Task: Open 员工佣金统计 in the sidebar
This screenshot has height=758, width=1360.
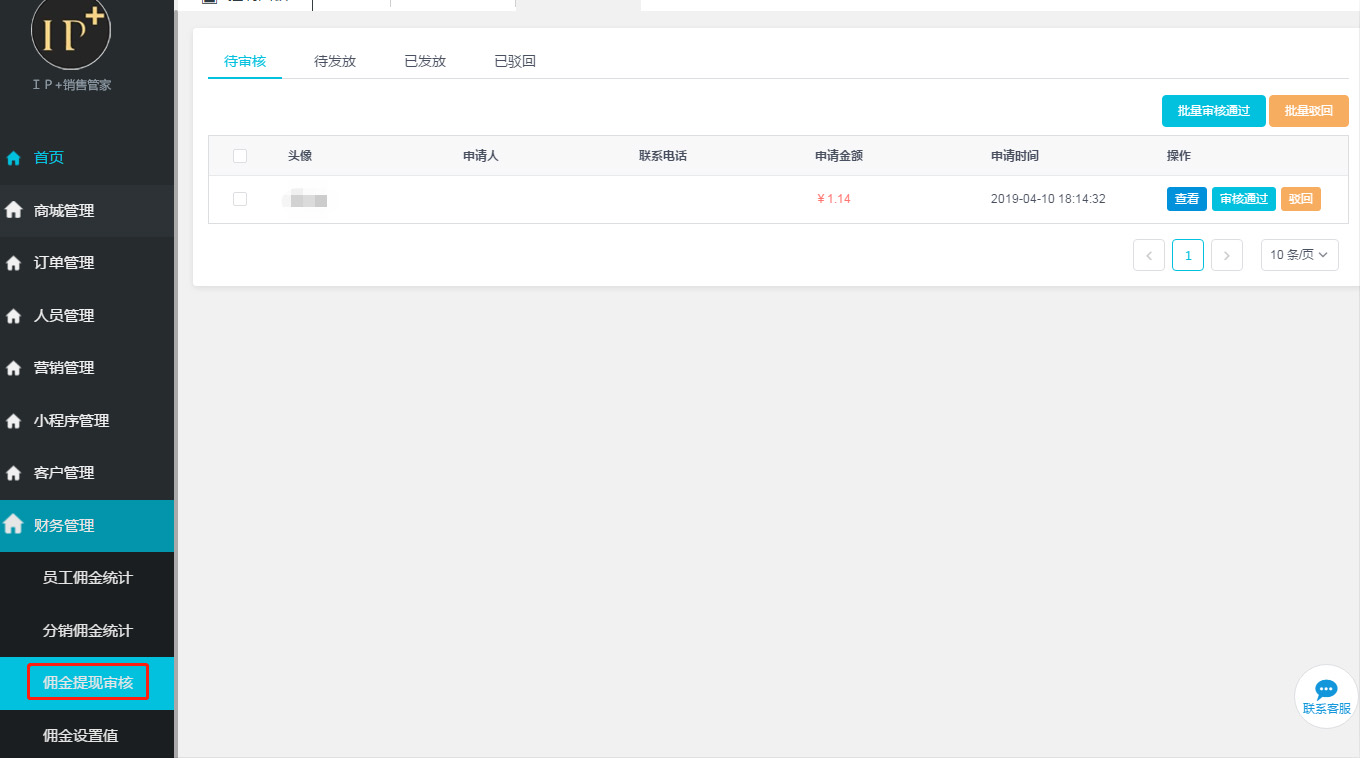Action: pos(87,578)
